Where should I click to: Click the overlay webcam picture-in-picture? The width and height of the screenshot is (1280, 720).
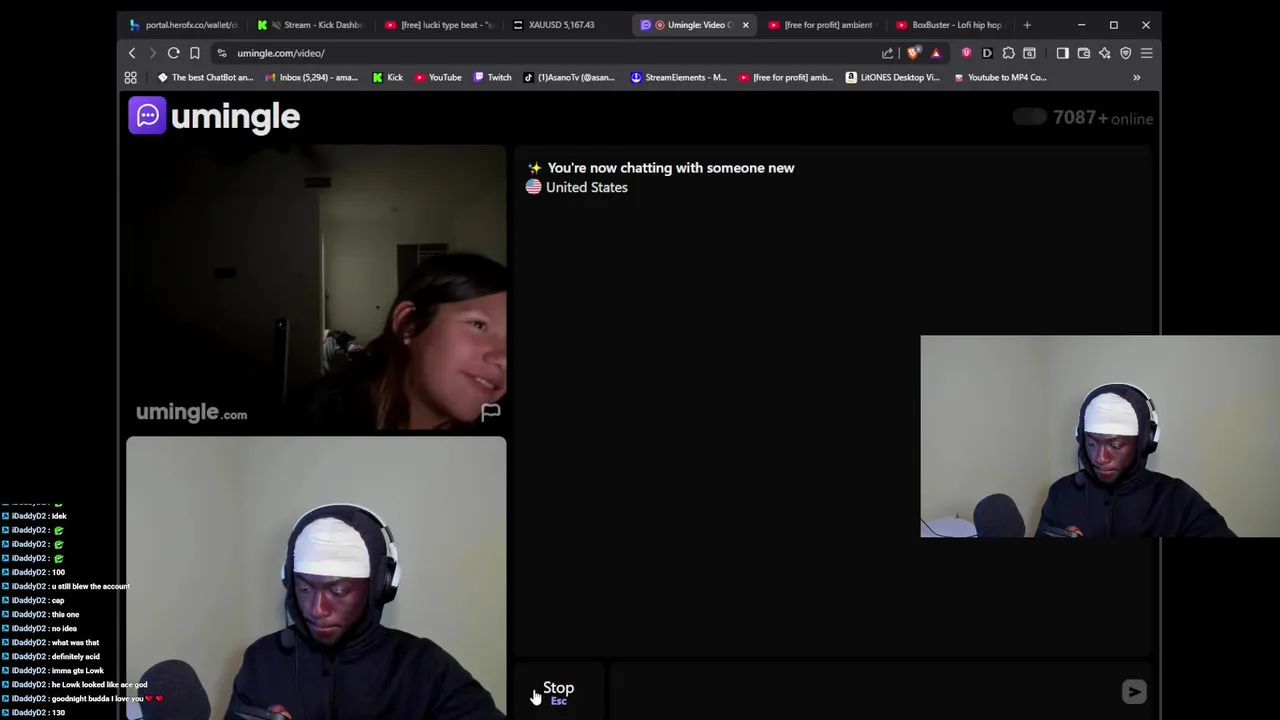(x=1100, y=437)
